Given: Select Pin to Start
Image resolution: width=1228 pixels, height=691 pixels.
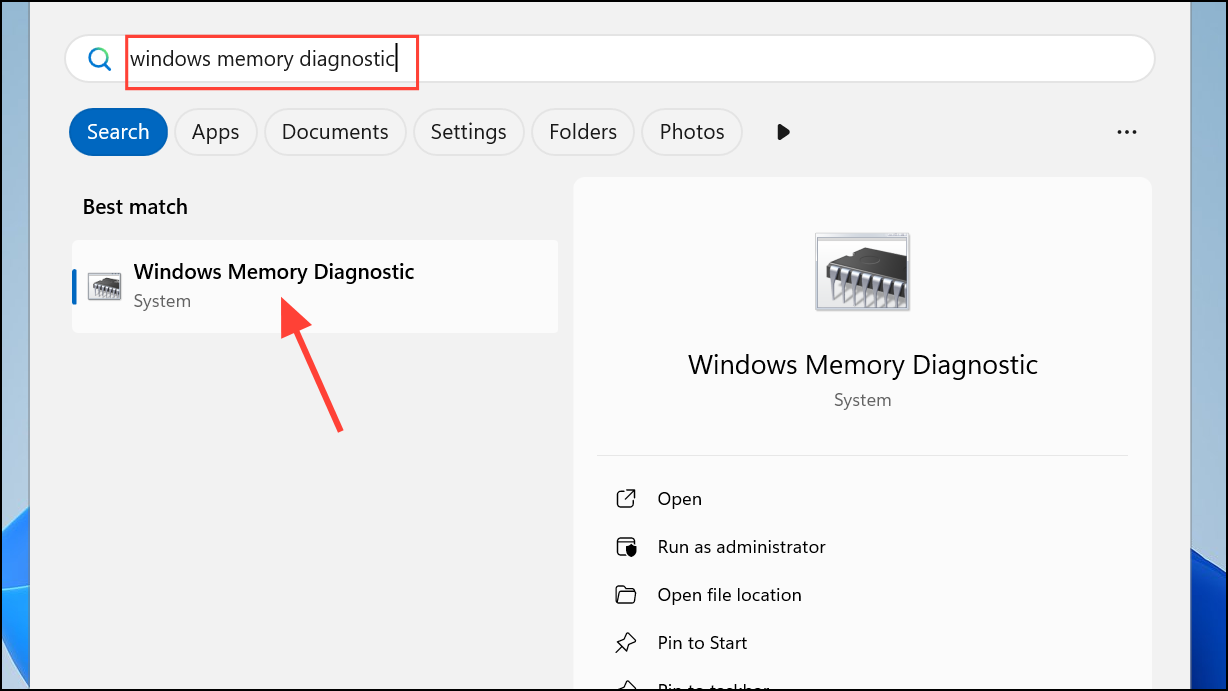Looking at the screenshot, I should click(702, 643).
